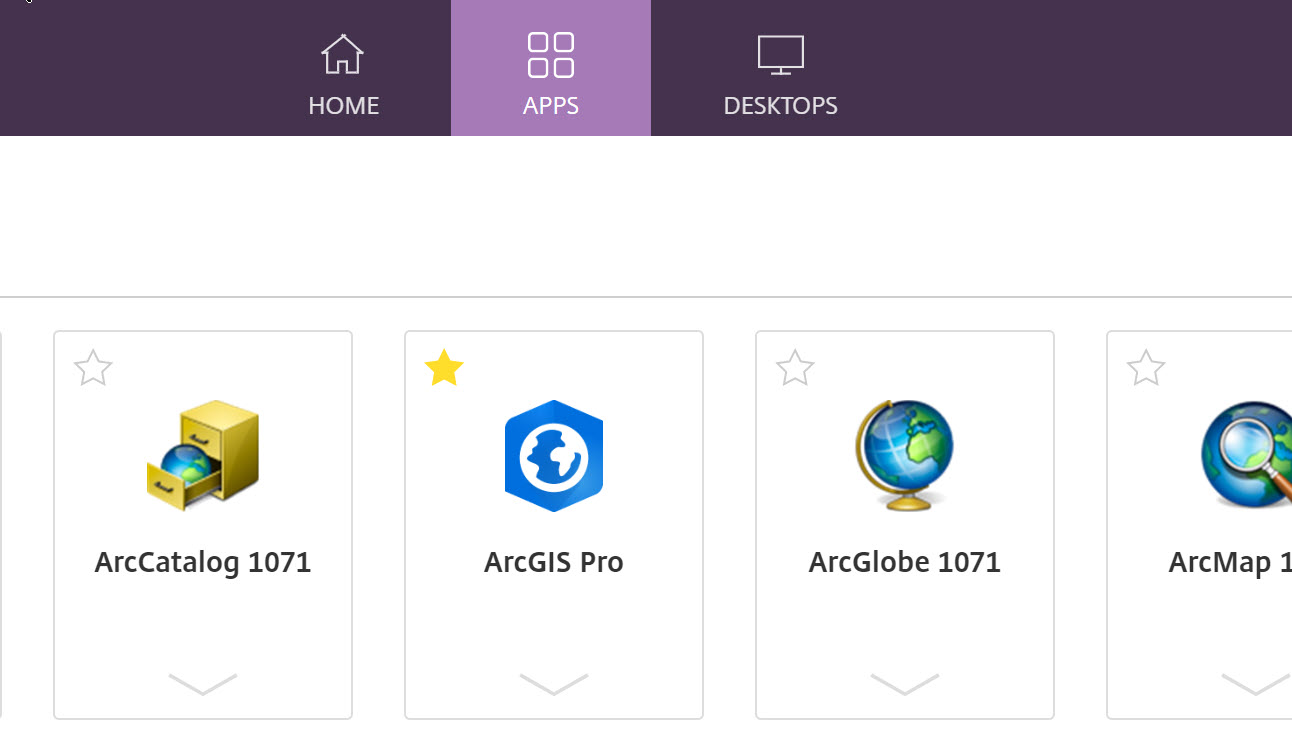
Task: Expand details chevron on ArcGlobe 1071 card
Action: (x=905, y=684)
